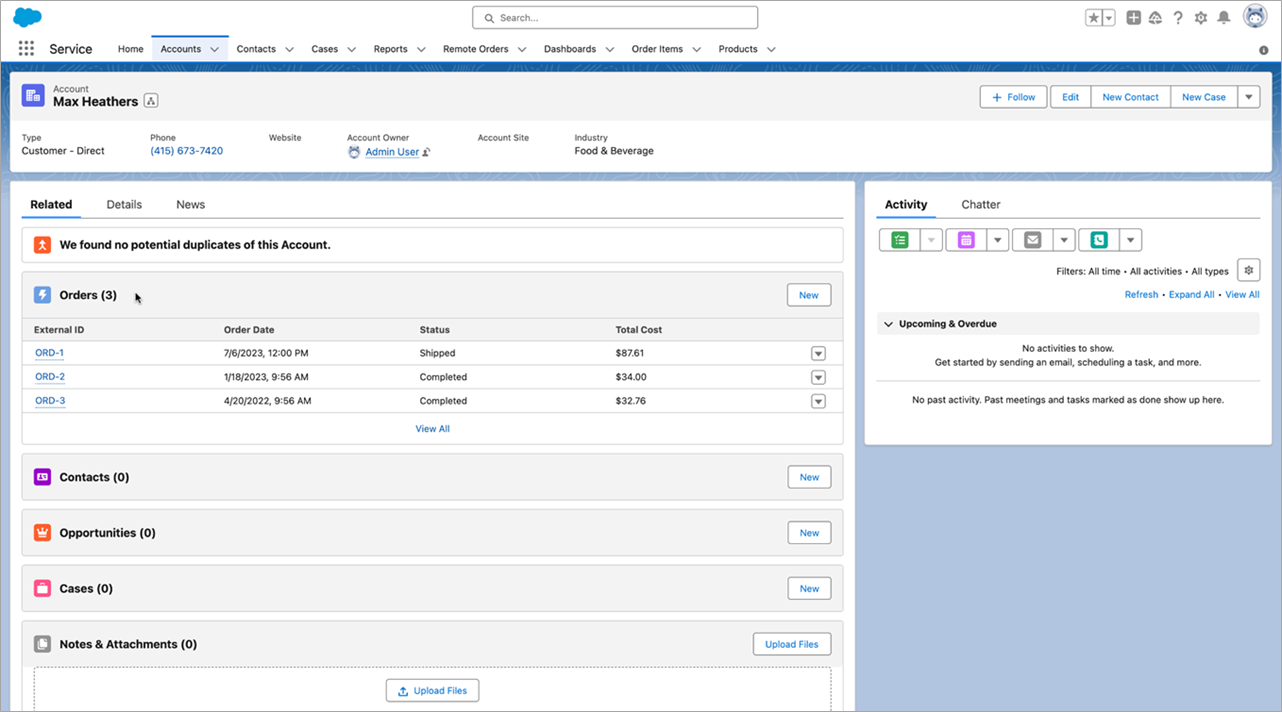Open the ORD-2 order link
Screen dimensions: 1282x712
tap(50, 377)
